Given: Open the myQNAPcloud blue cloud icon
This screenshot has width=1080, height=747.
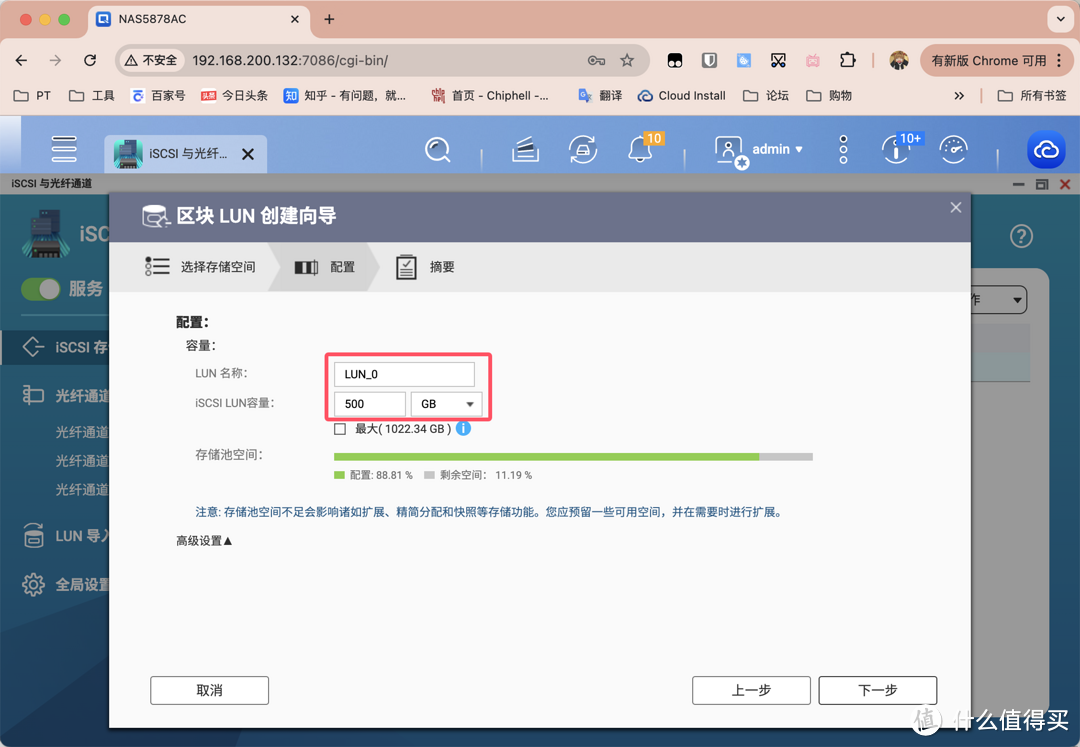Looking at the screenshot, I should pyautogui.click(x=1046, y=149).
